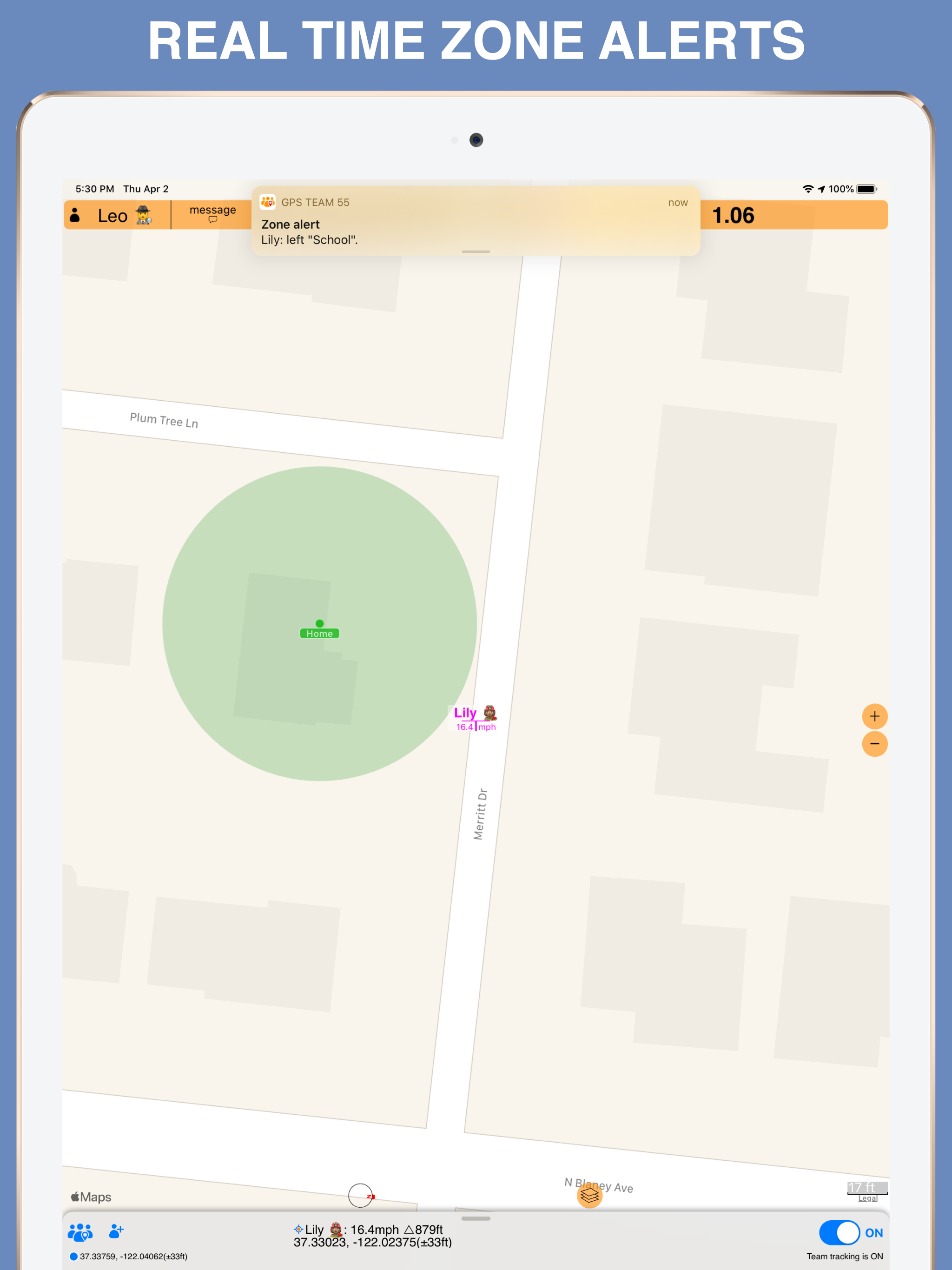Tap the person icon beside Leo
952x1270 pixels.
[75, 215]
